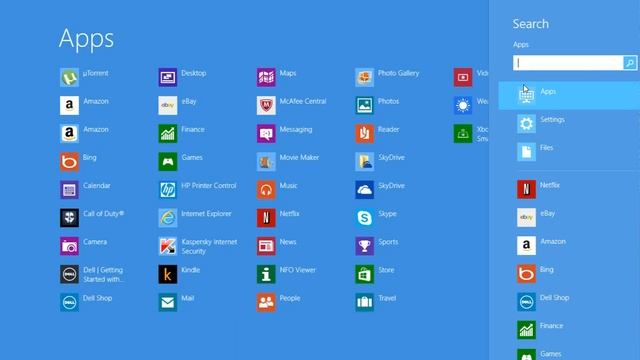
Task: Click the search text field
Action: (568, 63)
